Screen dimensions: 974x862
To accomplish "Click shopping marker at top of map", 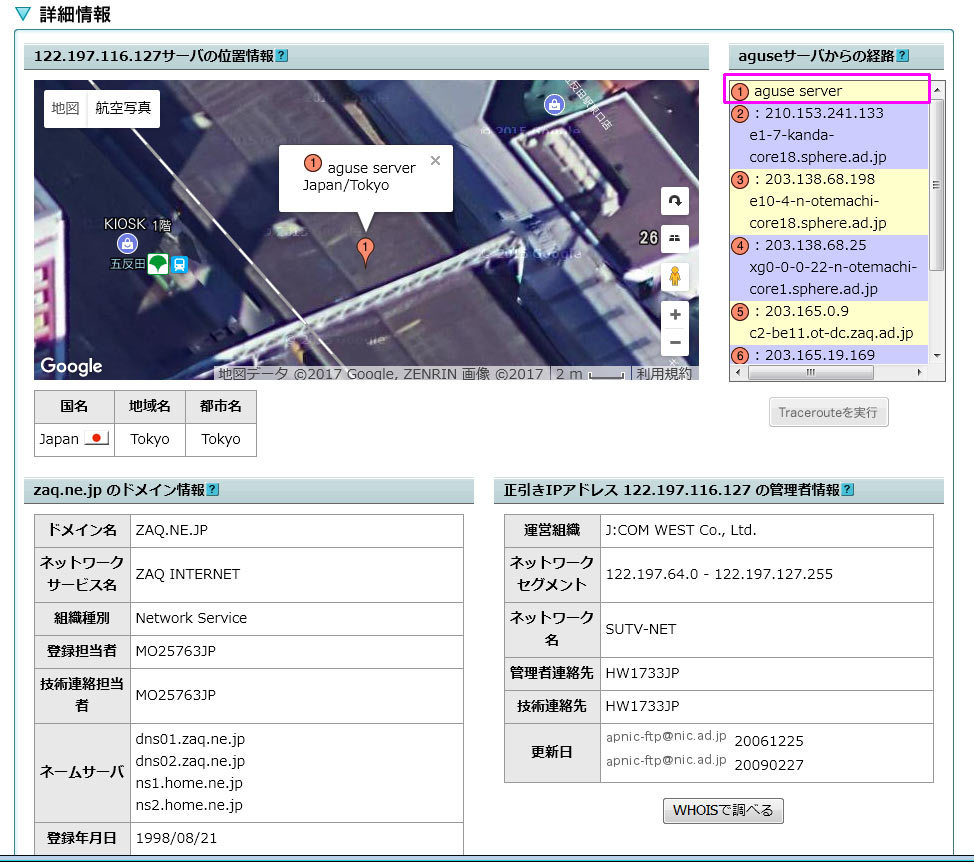I will pos(554,104).
